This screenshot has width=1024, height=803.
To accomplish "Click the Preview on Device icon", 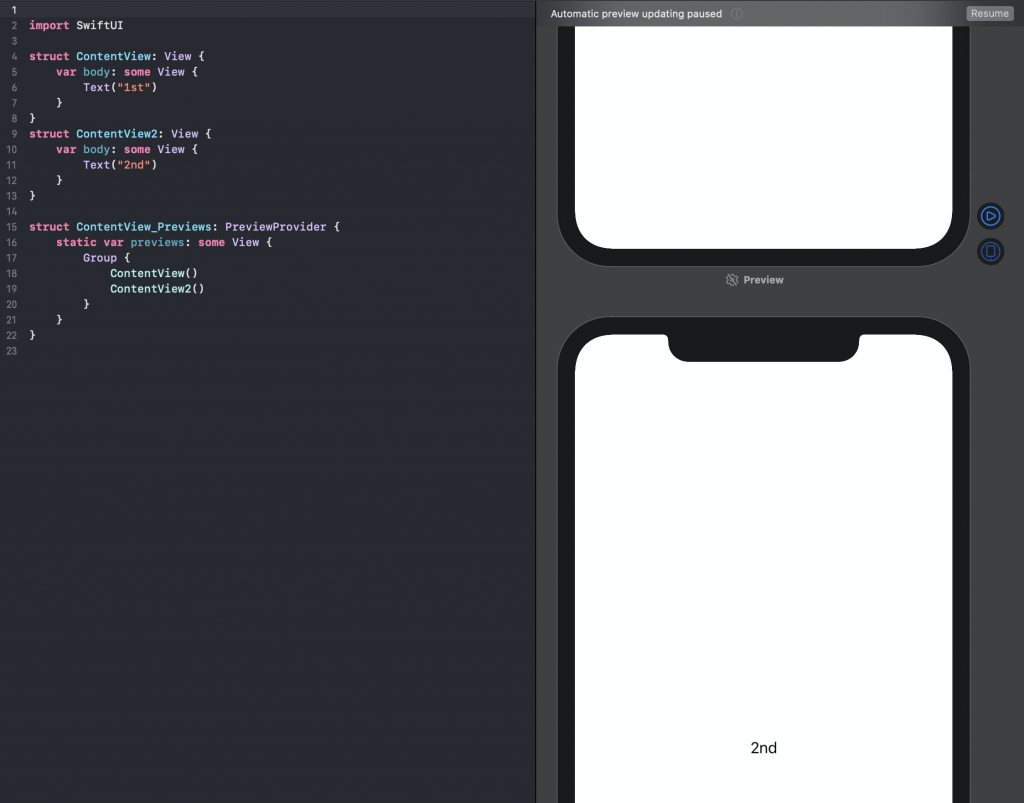I will click(990, 251).
